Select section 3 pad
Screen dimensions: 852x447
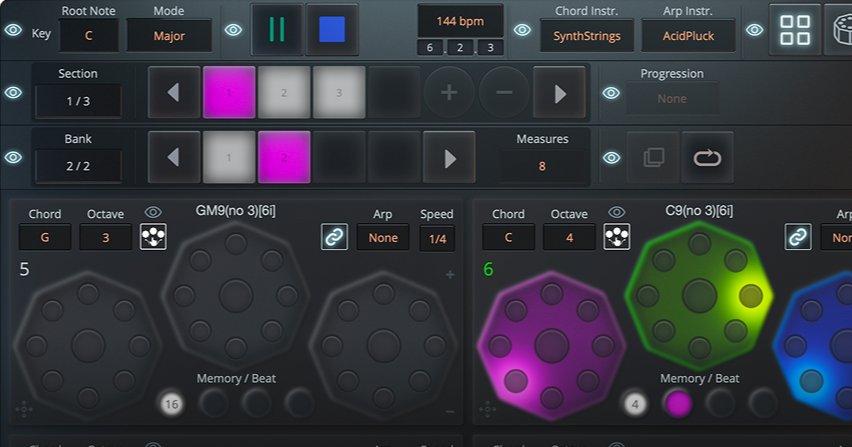[339, 93]
